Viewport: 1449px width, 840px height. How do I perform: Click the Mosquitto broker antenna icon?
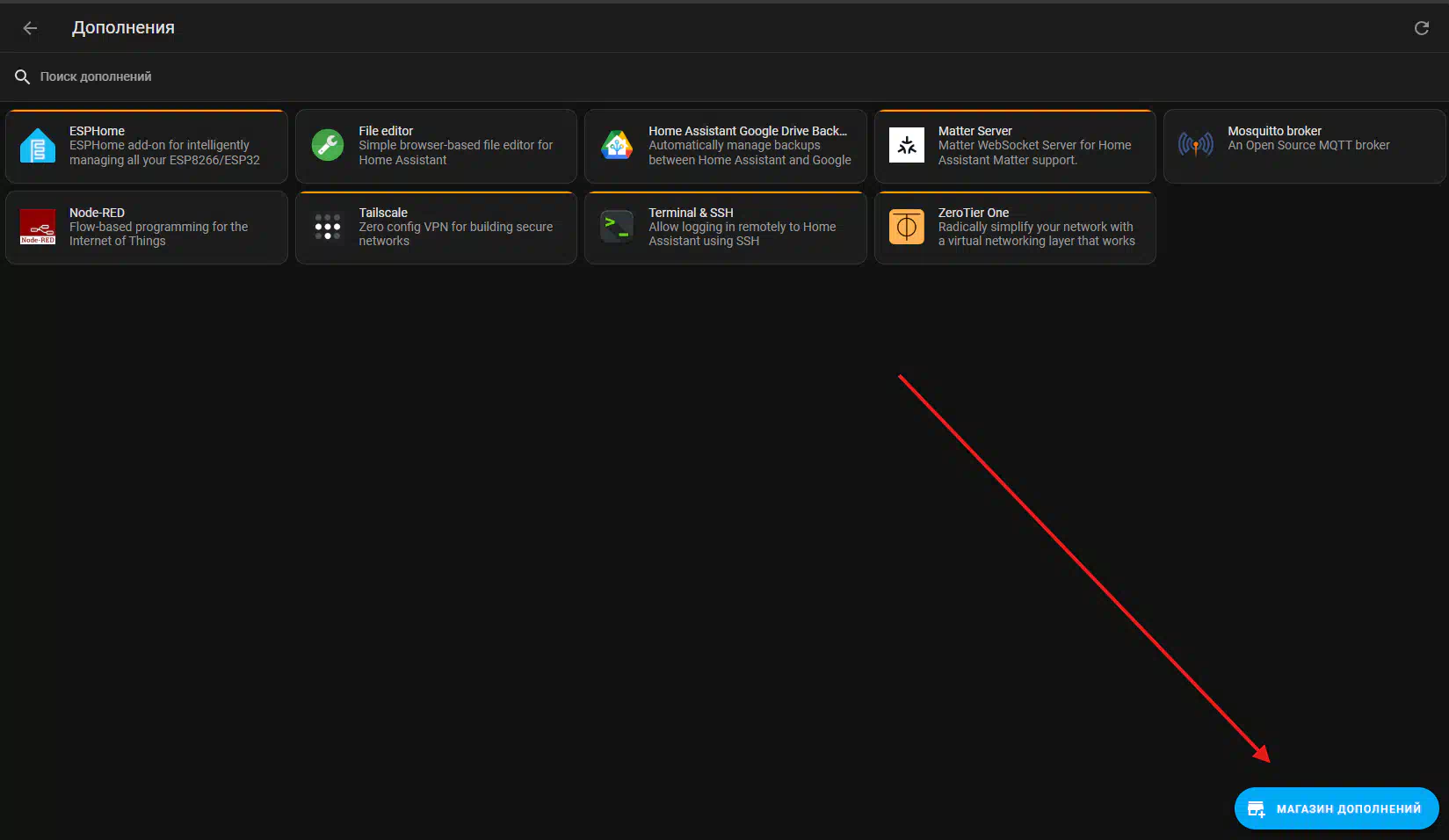click(1196, 144)
